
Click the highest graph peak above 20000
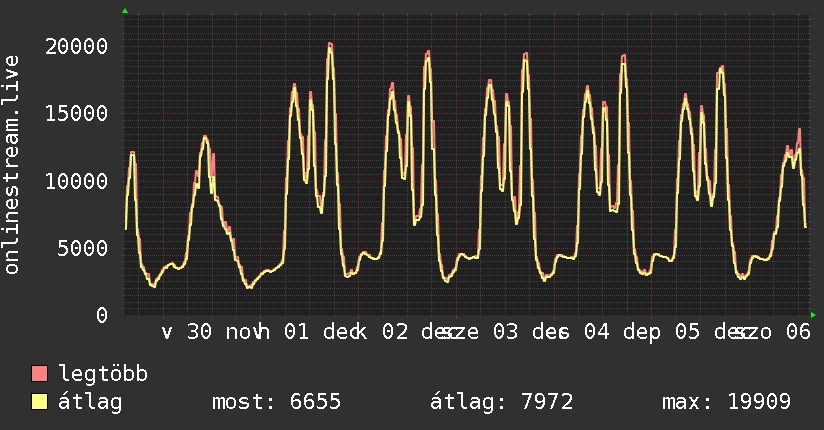click(330, 44)
